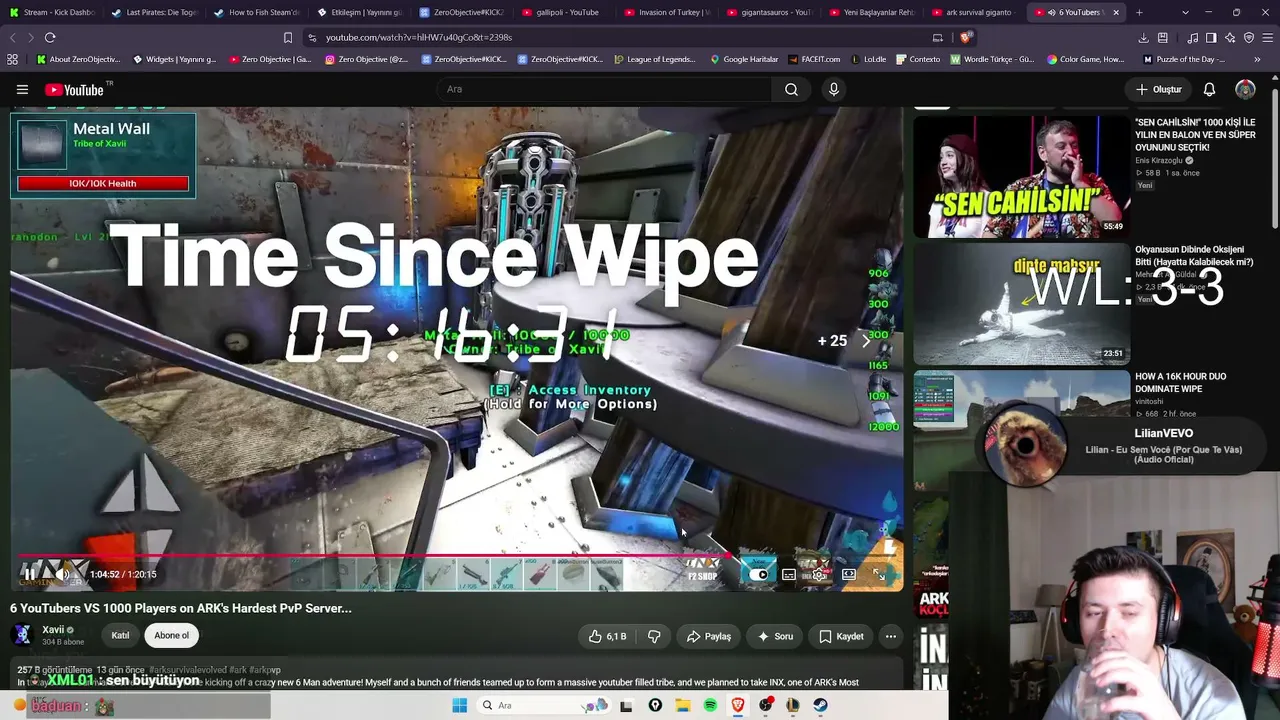The image size is (1280, 720).
Task: Open the Color Game bookmark
Action: click(x=1086, y=59)
